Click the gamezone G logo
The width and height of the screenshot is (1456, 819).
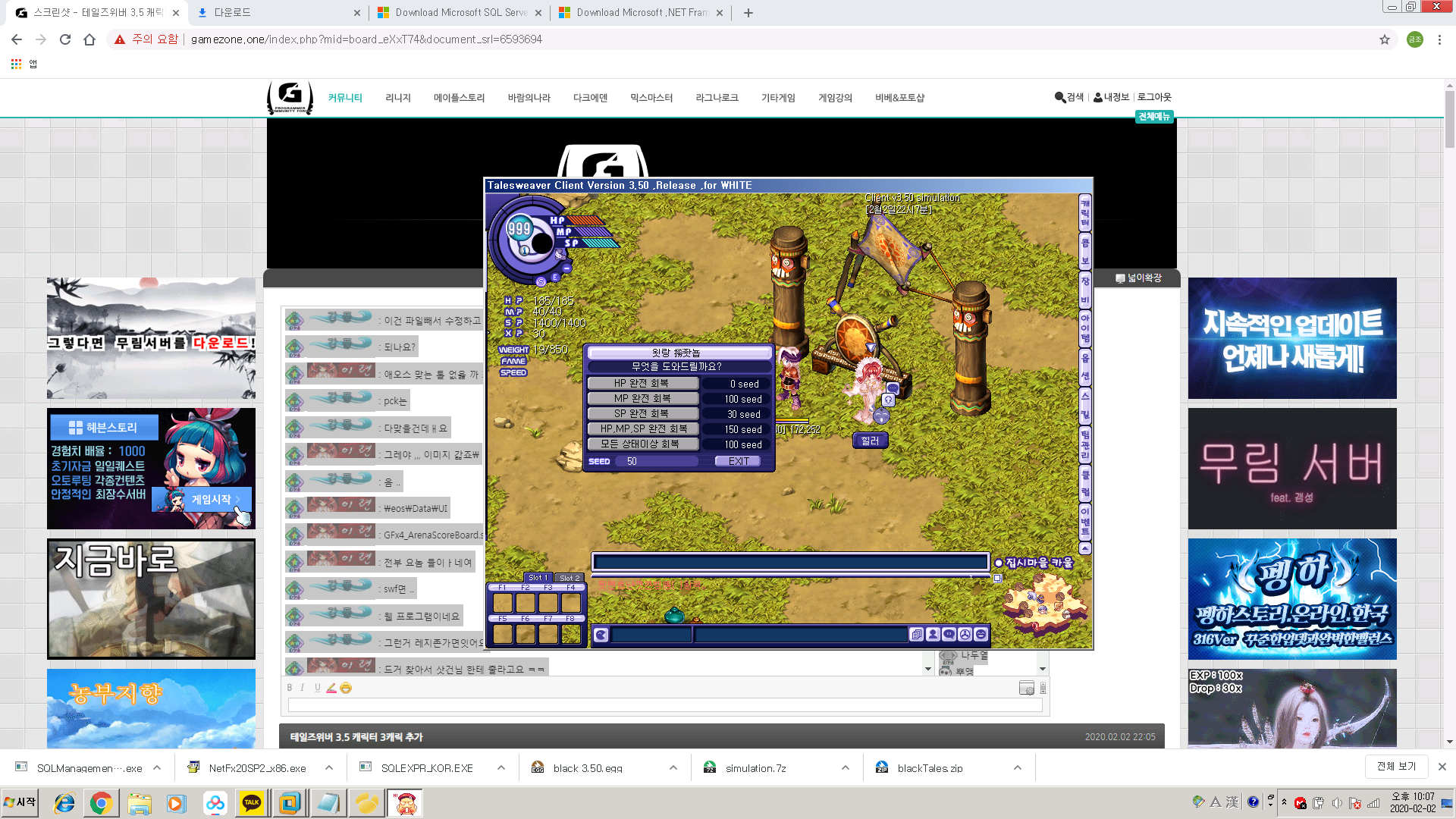(x=290, y=97)
